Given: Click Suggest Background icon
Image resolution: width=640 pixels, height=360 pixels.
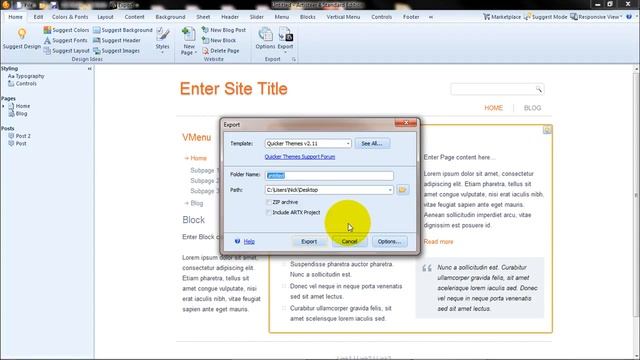Looking at the screenshot, I should (x=97, y=30).
